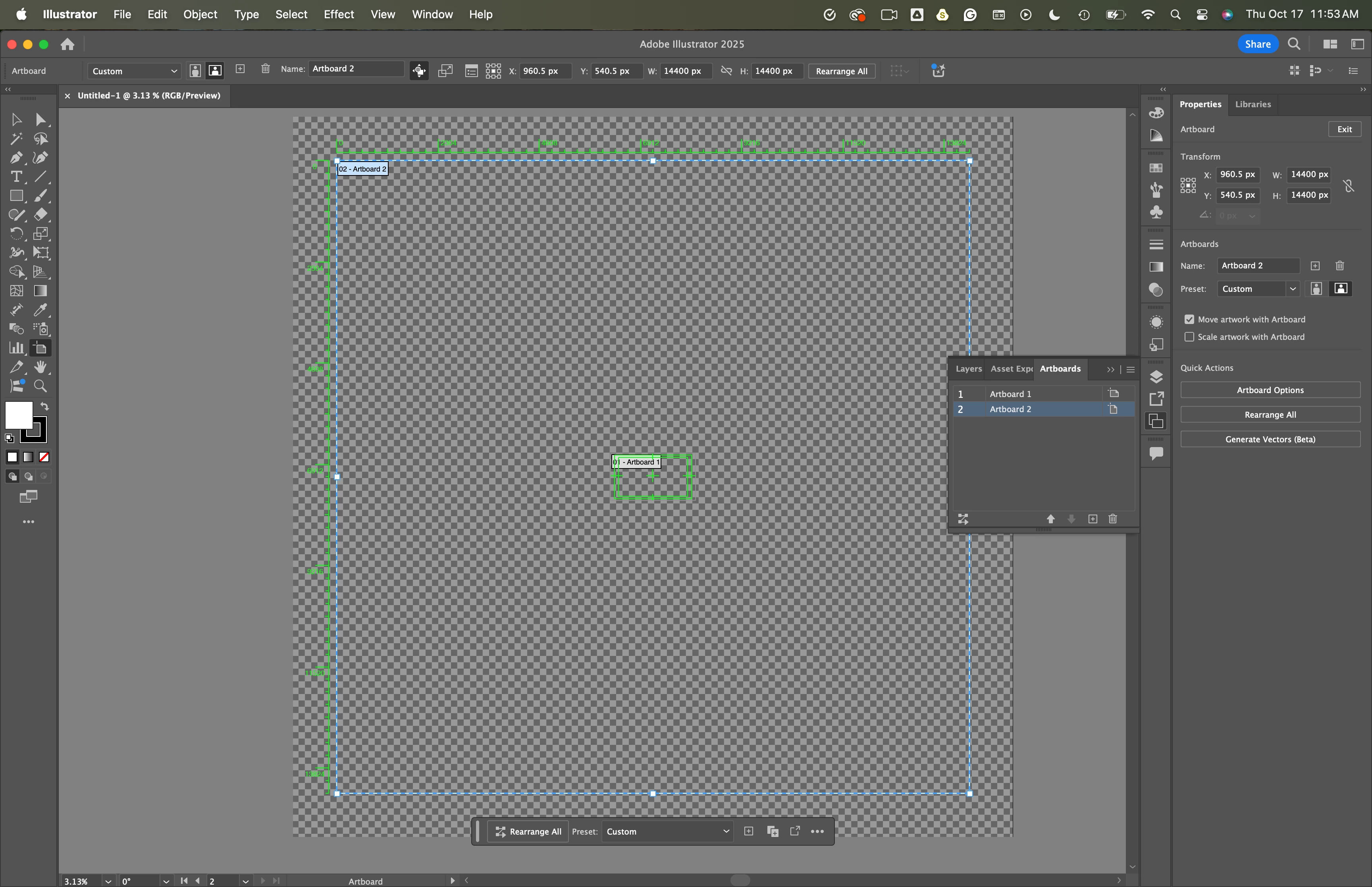Viewport: 1372px width, 887px height.
Task: Click the Artboard Options button
Action: click(x=1270, y=390)
